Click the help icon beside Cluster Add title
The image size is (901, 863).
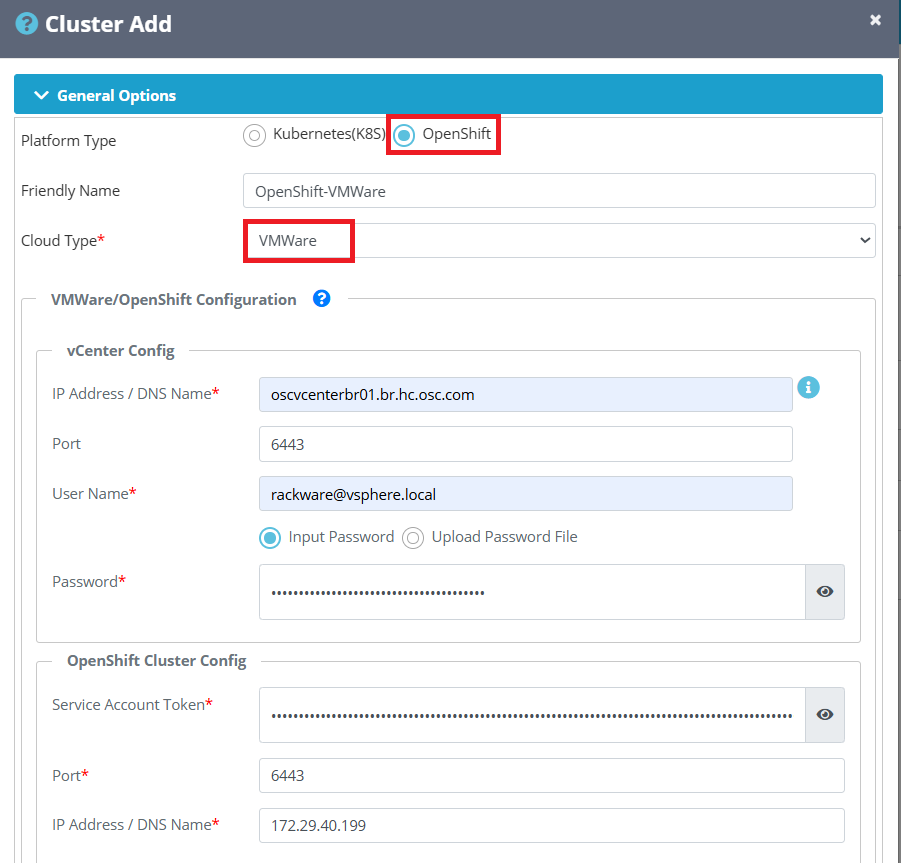click(26, 24)
